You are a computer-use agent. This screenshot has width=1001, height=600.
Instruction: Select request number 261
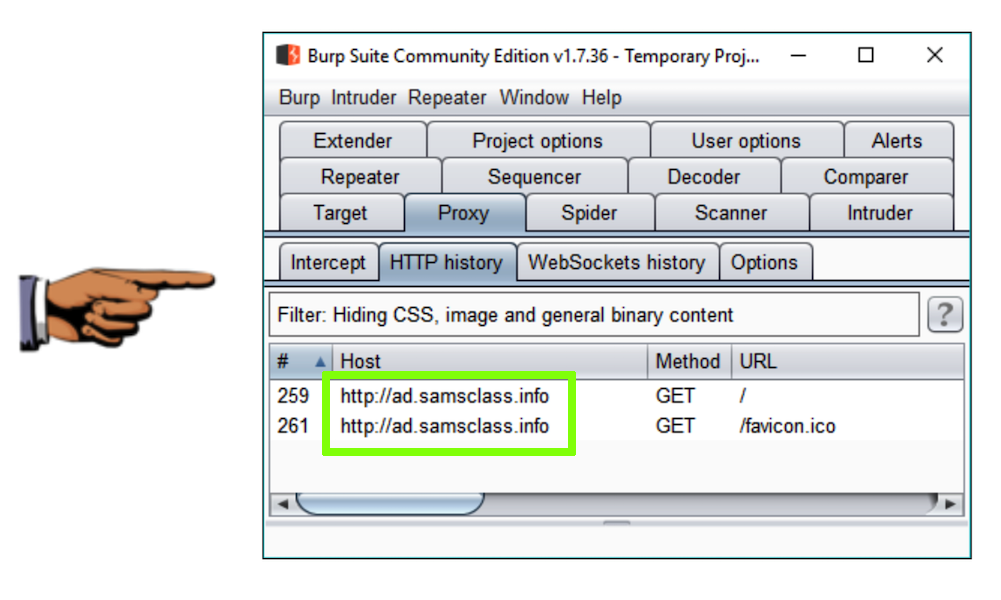293,426
